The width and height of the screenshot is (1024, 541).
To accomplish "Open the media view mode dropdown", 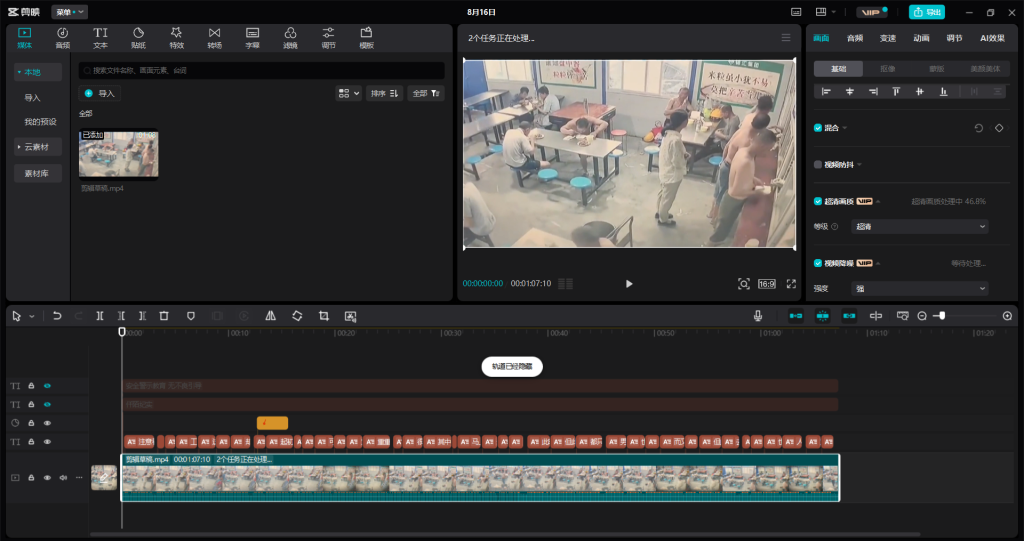I will coord(348,93).
